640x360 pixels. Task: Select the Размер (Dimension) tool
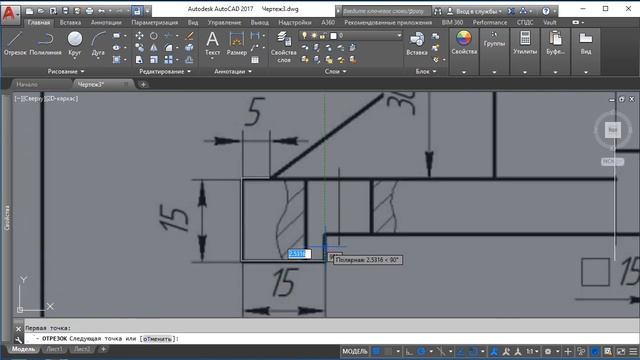tap(236, 43)
